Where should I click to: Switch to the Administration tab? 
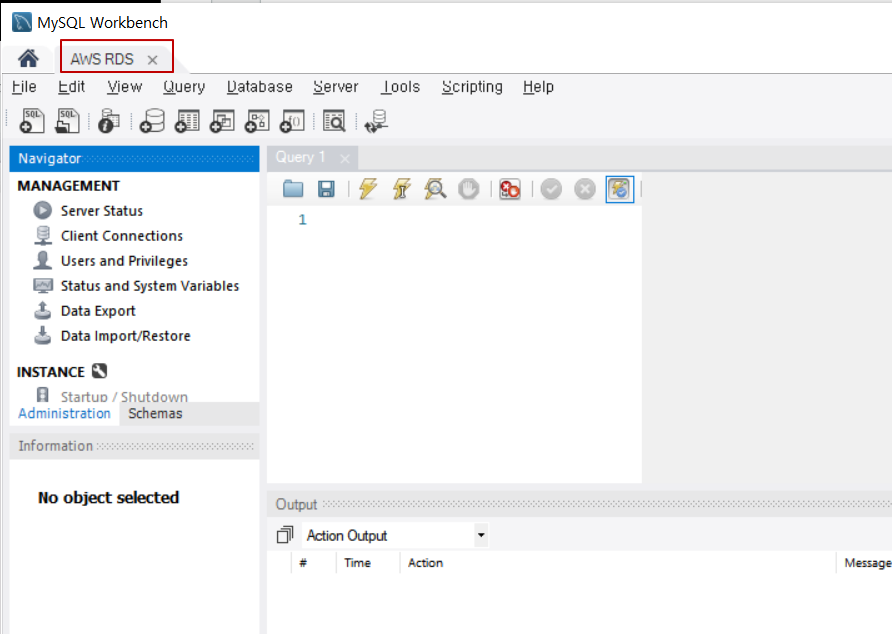tap(64, 414)
